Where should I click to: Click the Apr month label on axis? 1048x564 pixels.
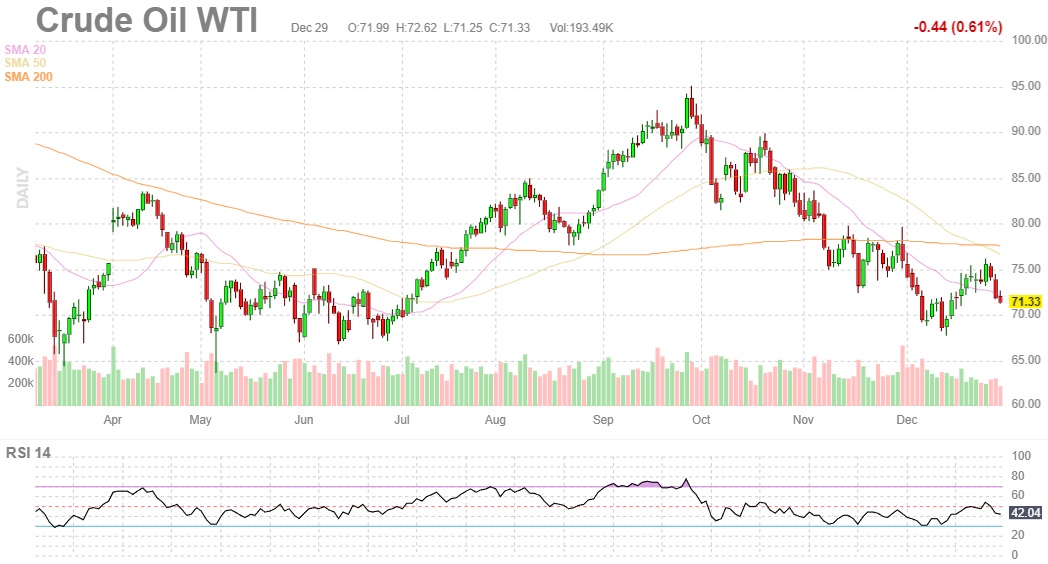pyautogui.click(x=112, y=420)
